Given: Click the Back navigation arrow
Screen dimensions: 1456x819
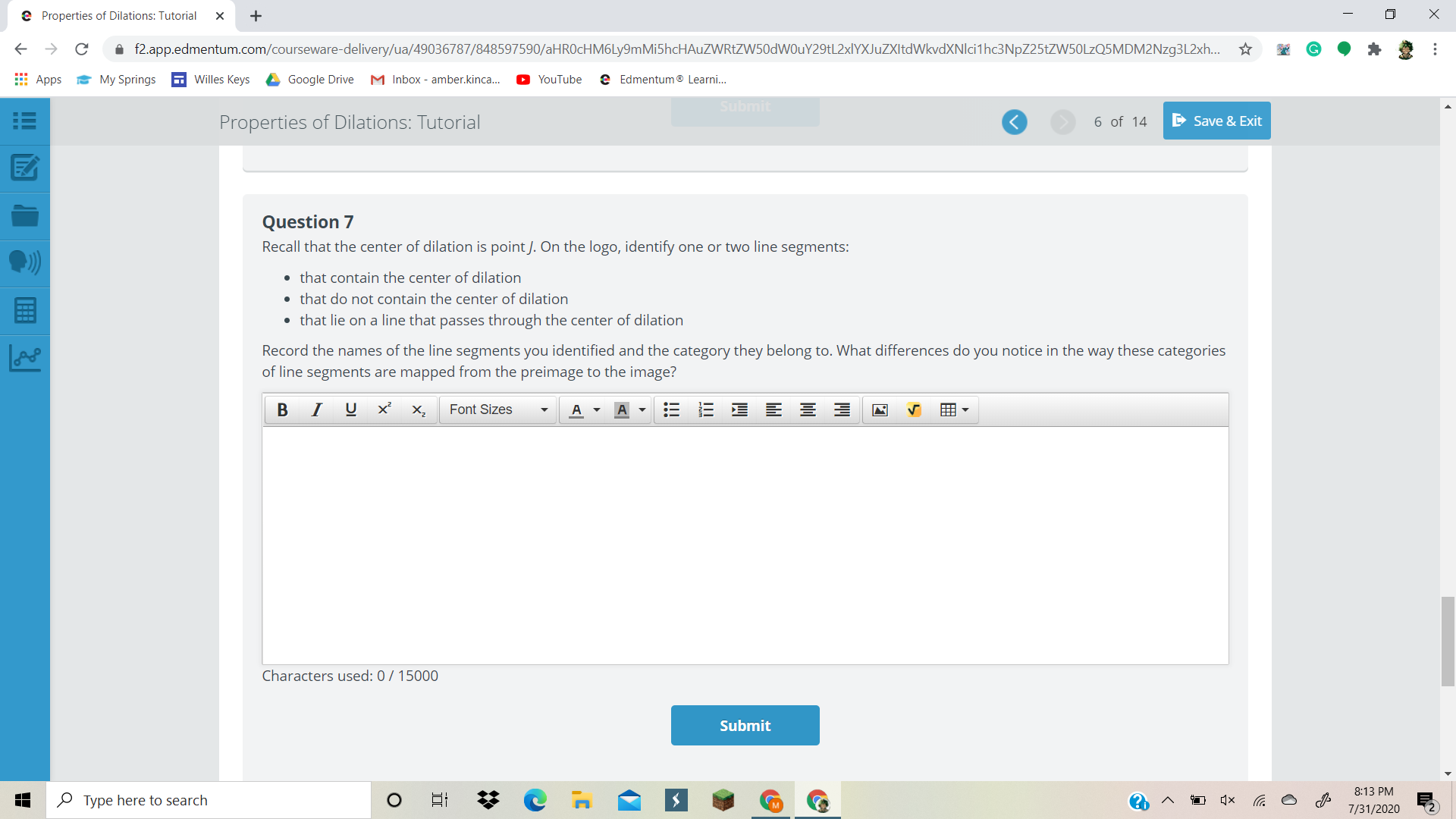Looking at the screenshot, I should click(1016, 121).
